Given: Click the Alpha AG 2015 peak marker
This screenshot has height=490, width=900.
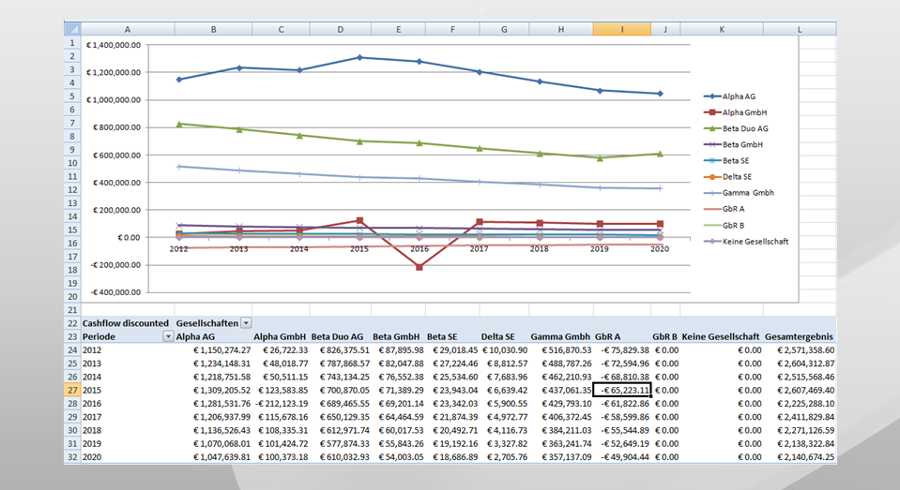Looking at the screenshot, I should [359, 57].
